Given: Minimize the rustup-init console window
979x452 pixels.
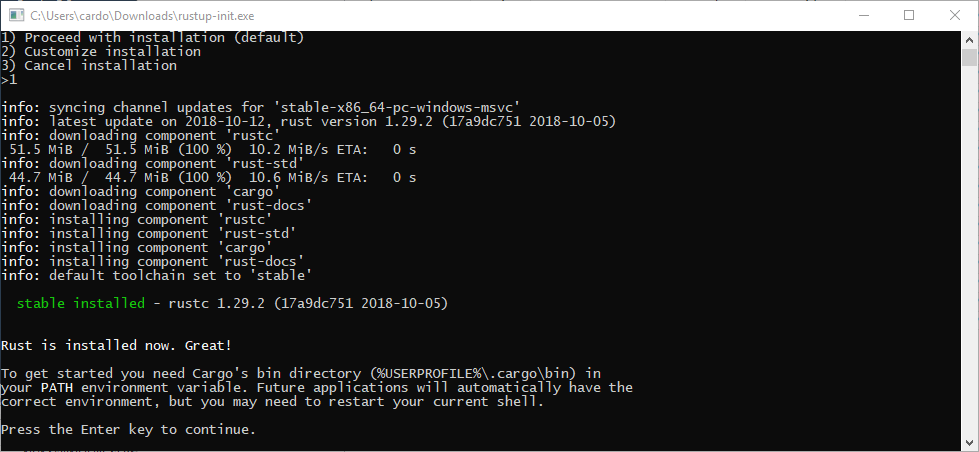Looking at the screenshot, I should (x=863, y=16).
